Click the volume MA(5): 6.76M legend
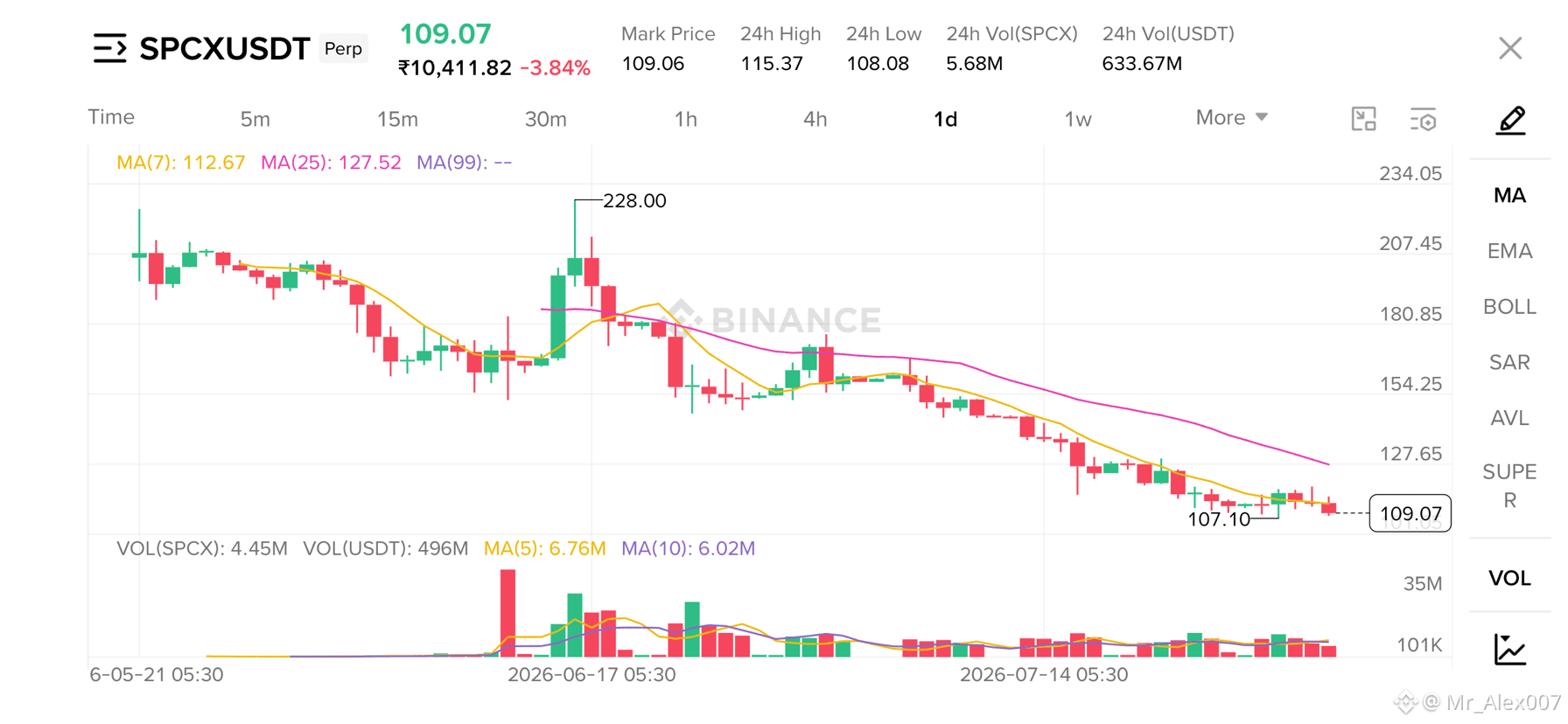This screenshot has width=1568, height=724. pyautogui.click(x=545, y=549)
